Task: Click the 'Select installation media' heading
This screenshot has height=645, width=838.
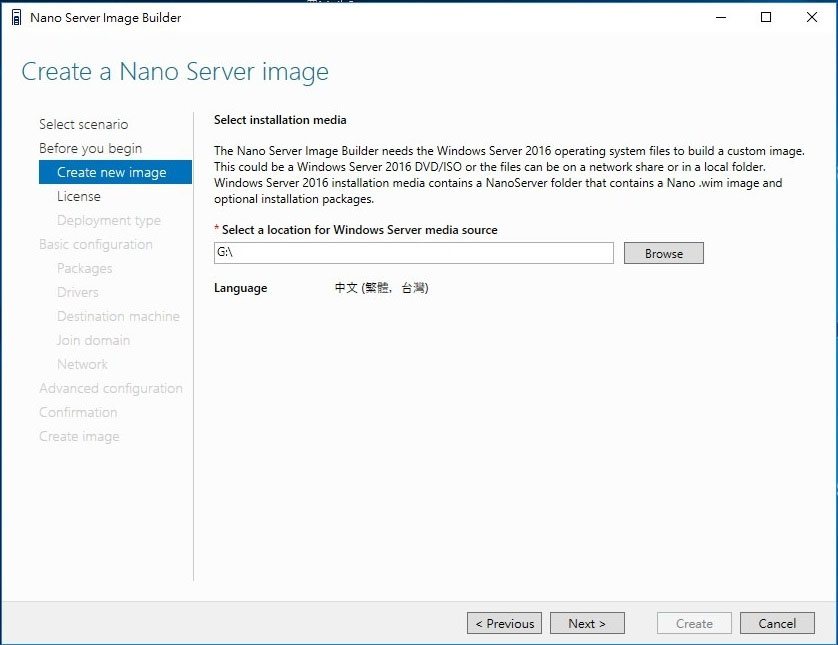Action: click(280, 120)
